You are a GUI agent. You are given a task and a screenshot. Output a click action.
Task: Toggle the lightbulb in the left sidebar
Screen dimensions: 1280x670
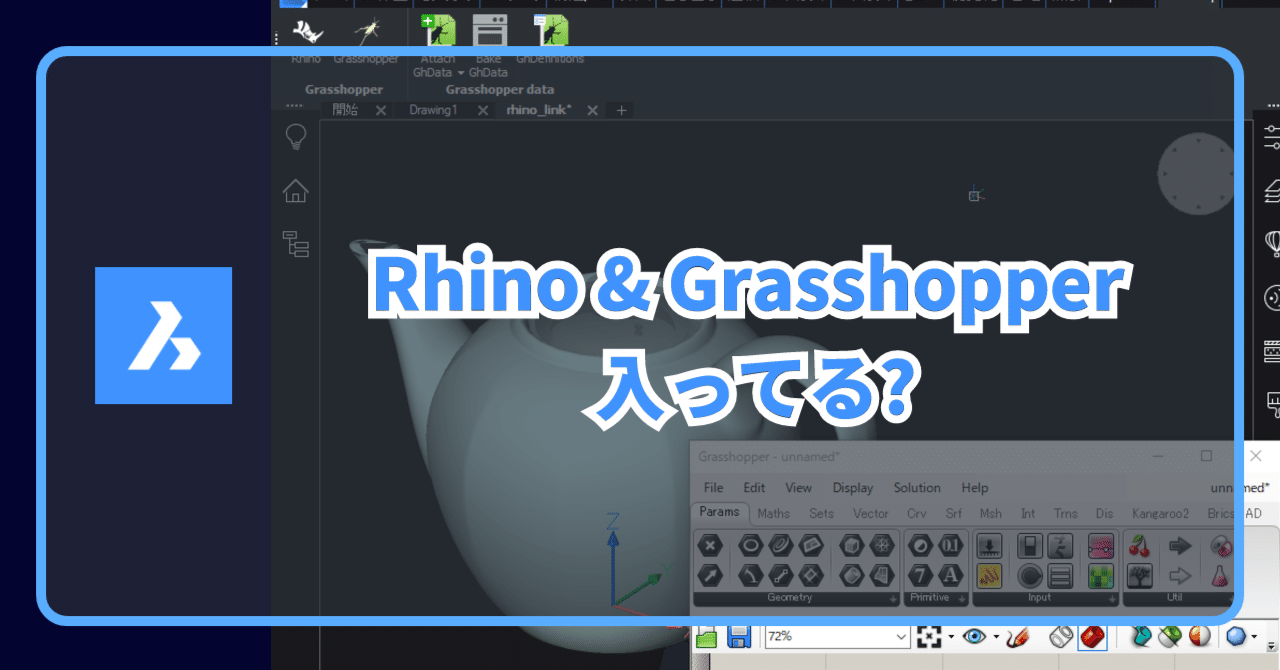click(x=295, y=136)
